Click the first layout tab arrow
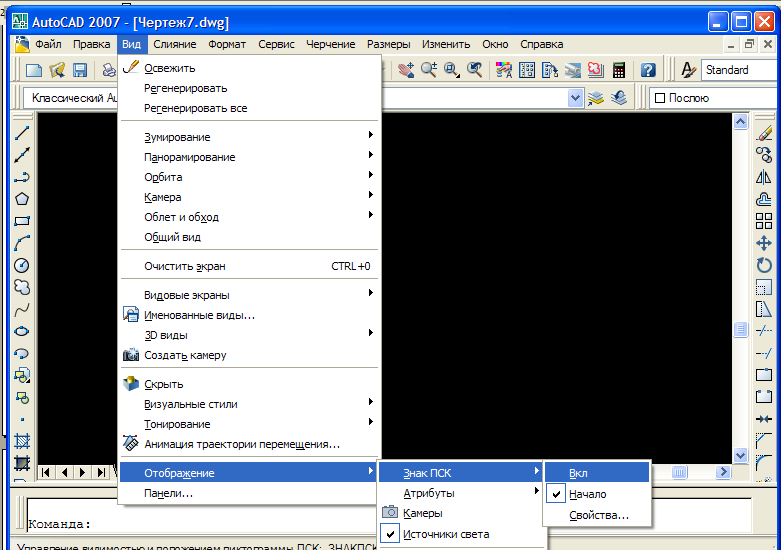Viewport: 781px width, 550px height. tap(46, 472)
